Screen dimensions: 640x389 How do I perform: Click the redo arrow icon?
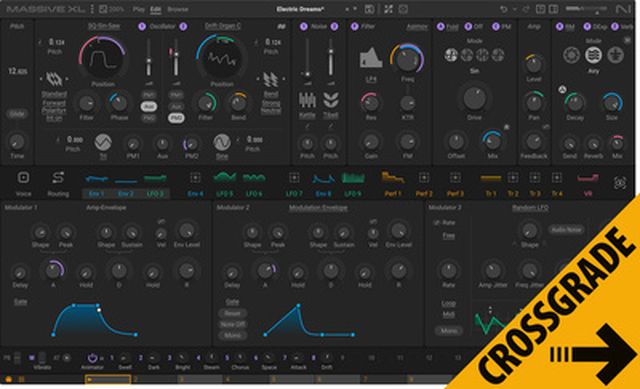click(526, 9)
